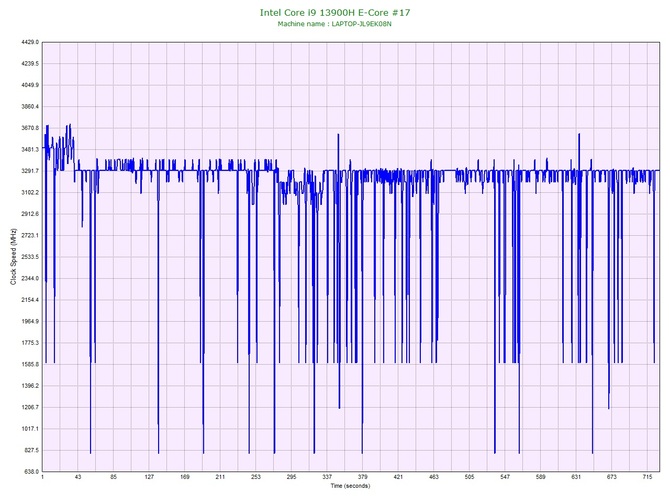Click the 589 time-axis tick label
This screenshot has height=503, width=670.
pyautogui.click(x=541, y=477)
